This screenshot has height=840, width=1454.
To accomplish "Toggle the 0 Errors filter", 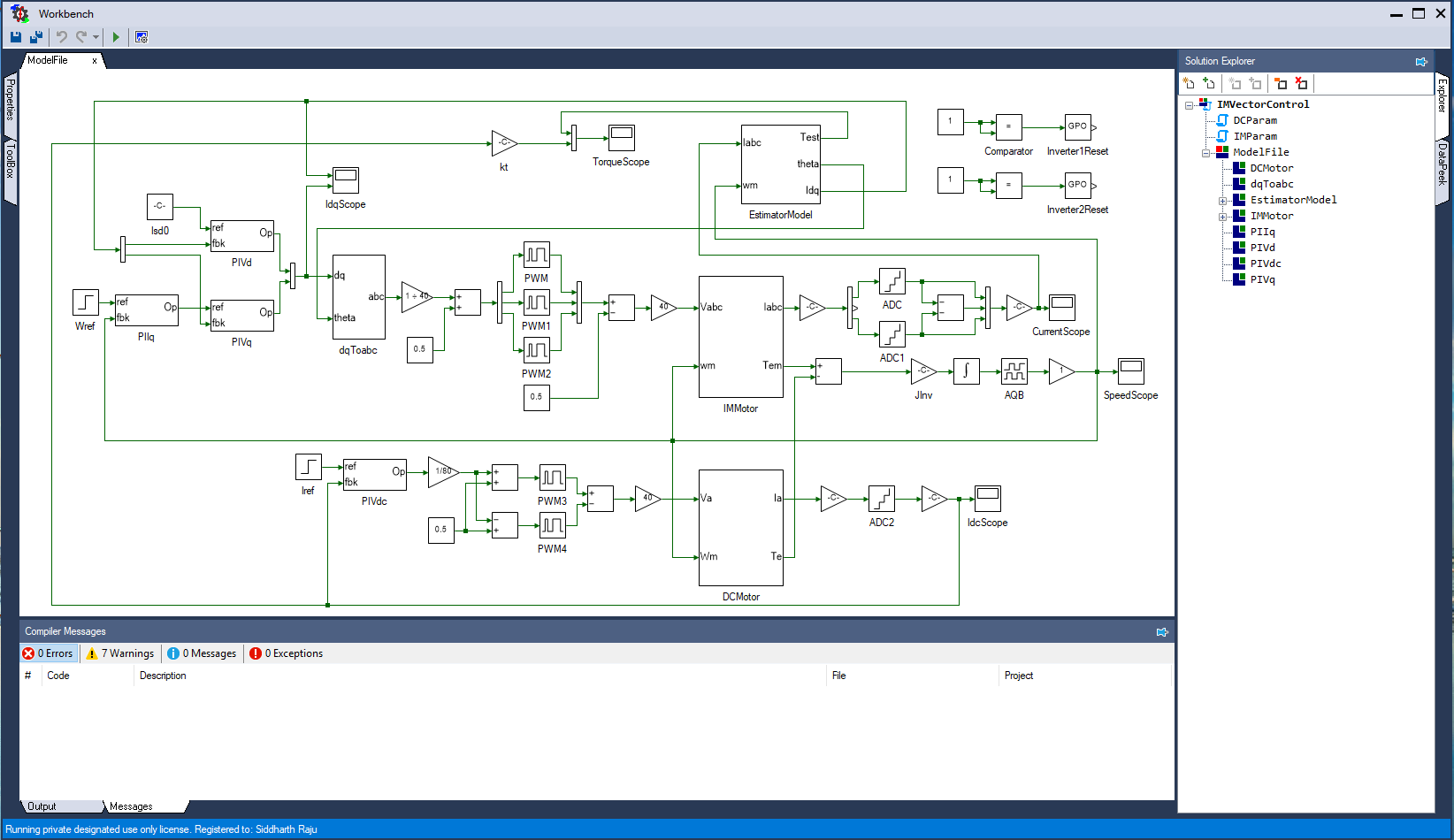I will pos(49,653).
